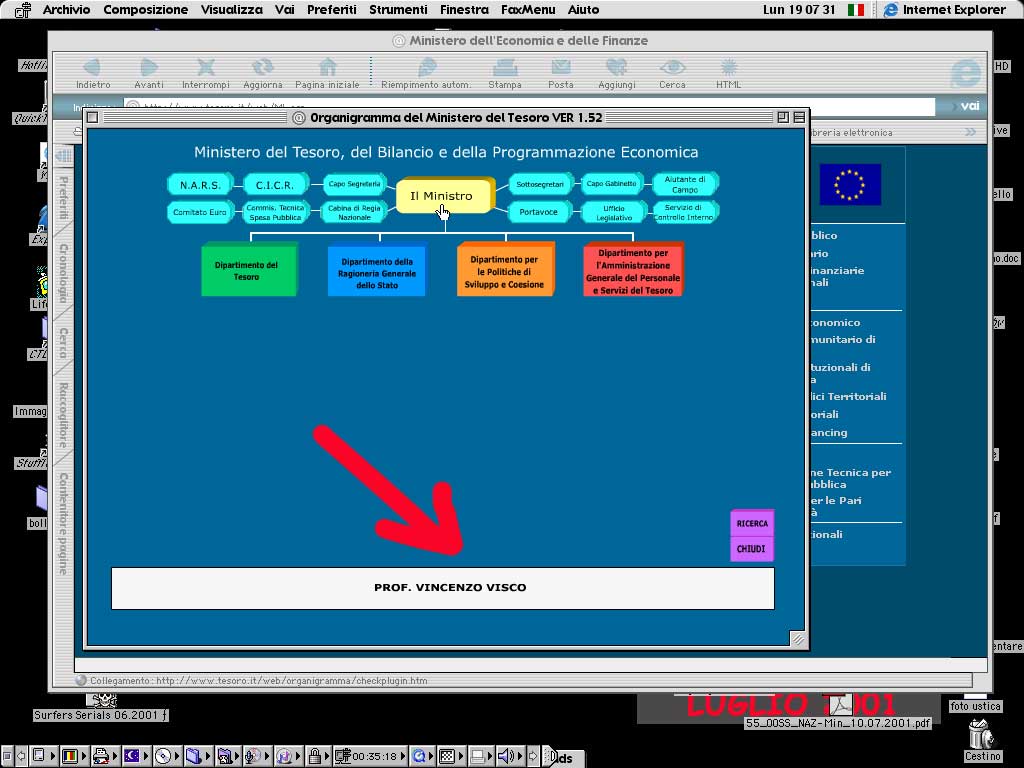Open the Apple menu
The height and width of the screenshot is (768, 1024).
(22, 10)
